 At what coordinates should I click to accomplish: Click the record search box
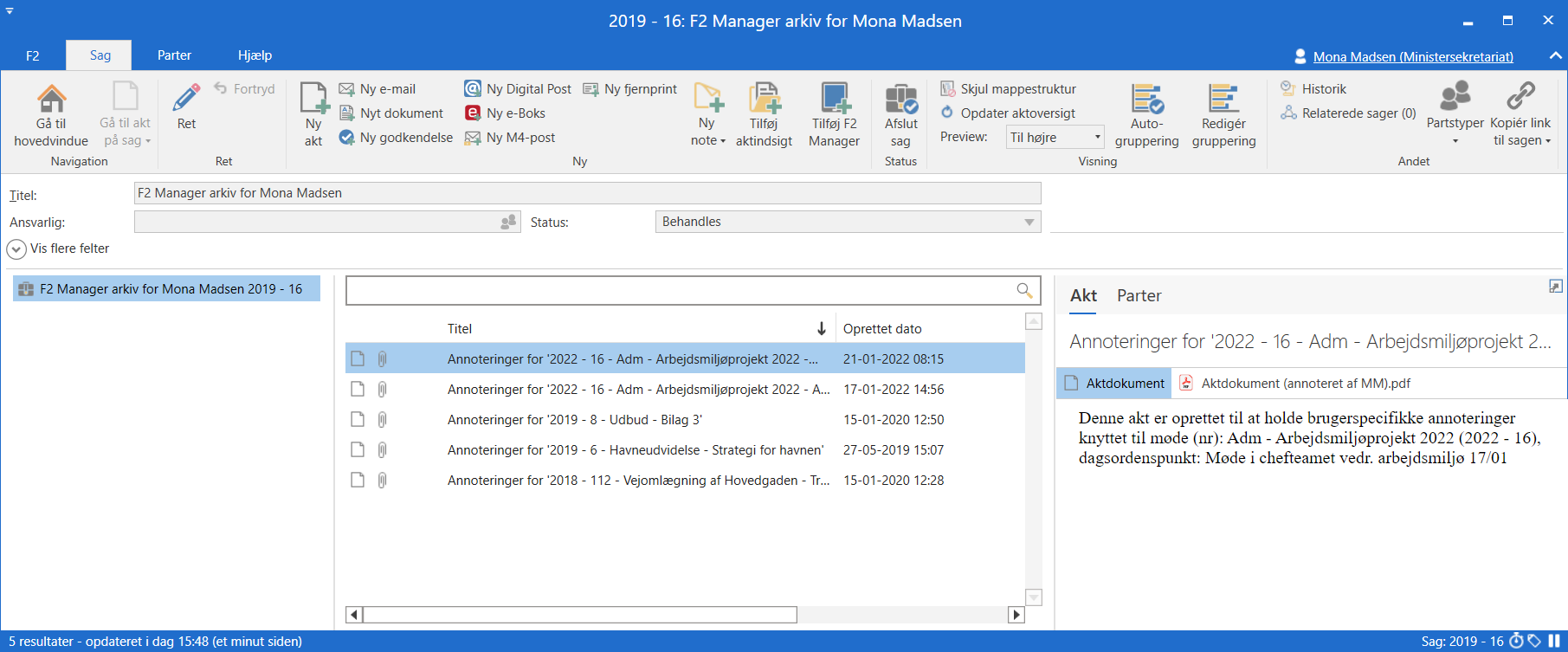pyautogui.click(x=693, y=290)
